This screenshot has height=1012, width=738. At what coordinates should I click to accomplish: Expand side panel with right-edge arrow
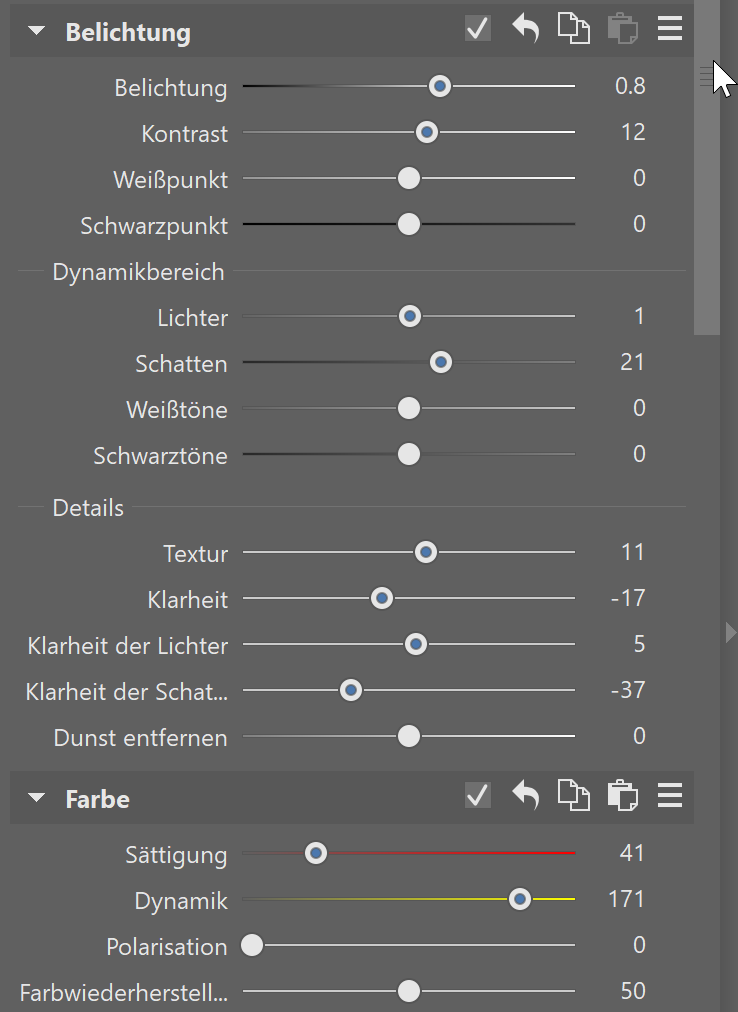click(x=730, y=632)
